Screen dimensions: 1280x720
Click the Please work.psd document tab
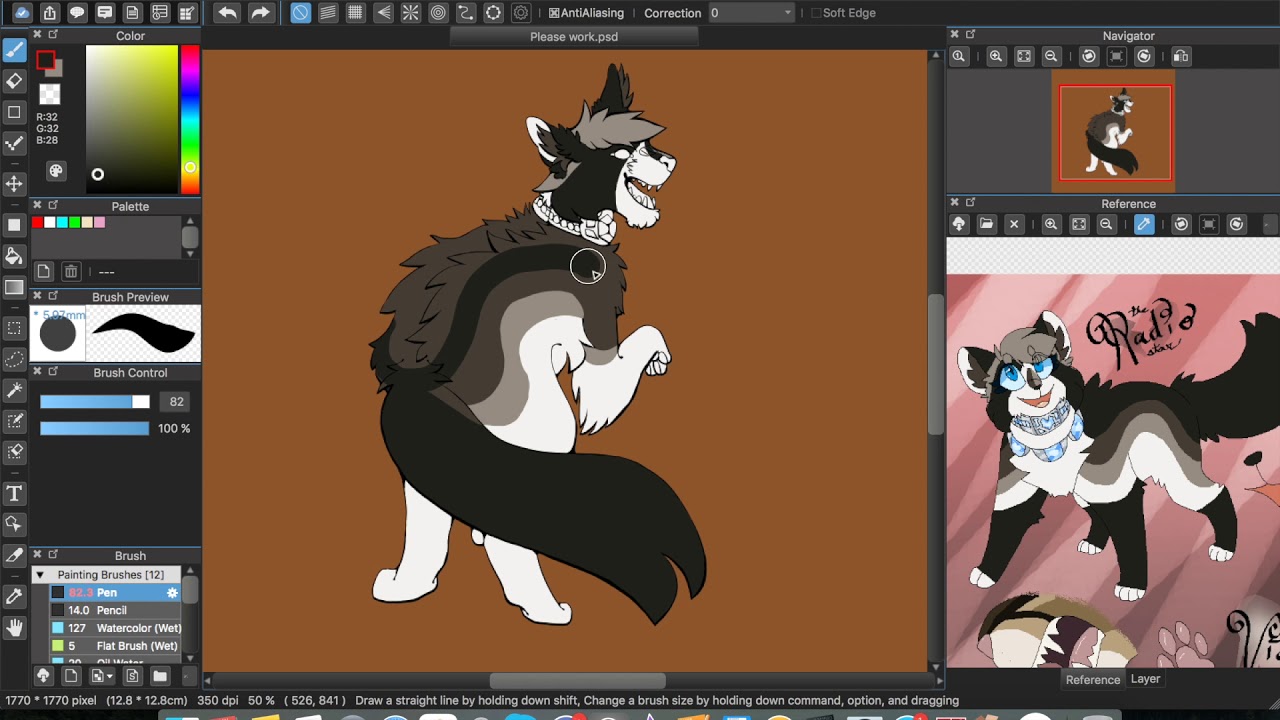(x=574, y=37)
